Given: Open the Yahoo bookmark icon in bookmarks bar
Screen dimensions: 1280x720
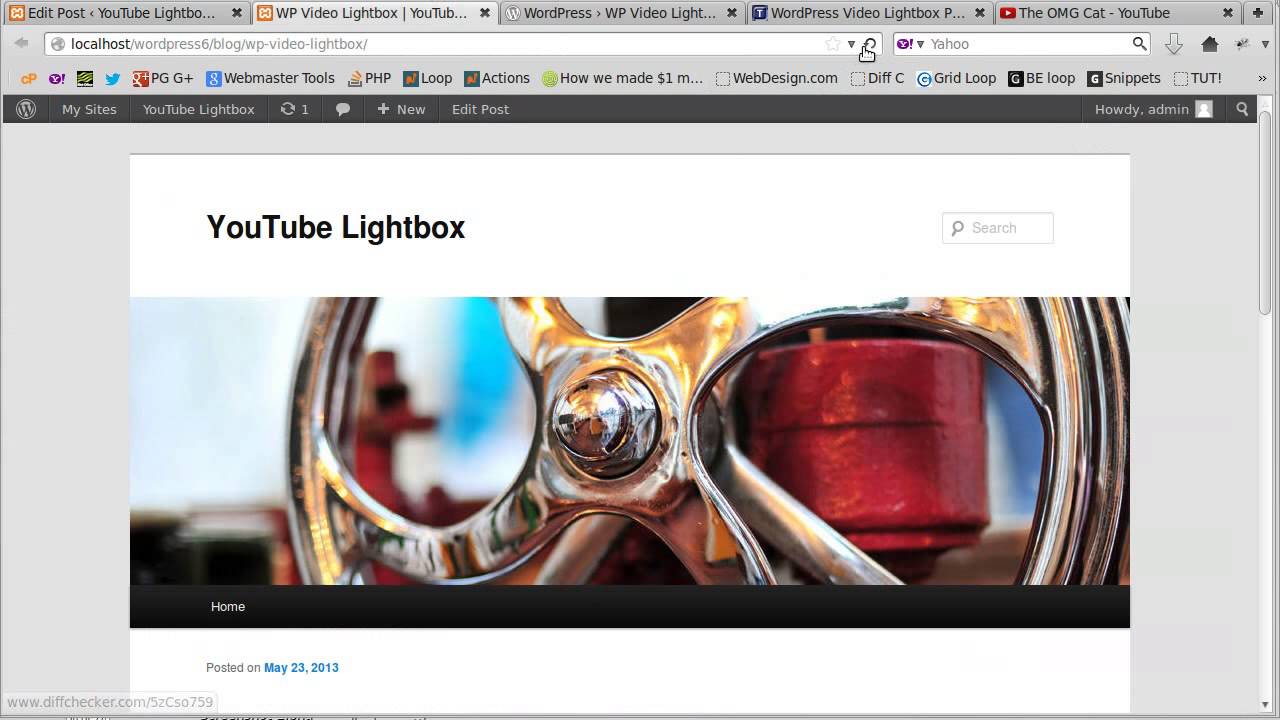Looking at the screenshot, I should tap(57, 78).
